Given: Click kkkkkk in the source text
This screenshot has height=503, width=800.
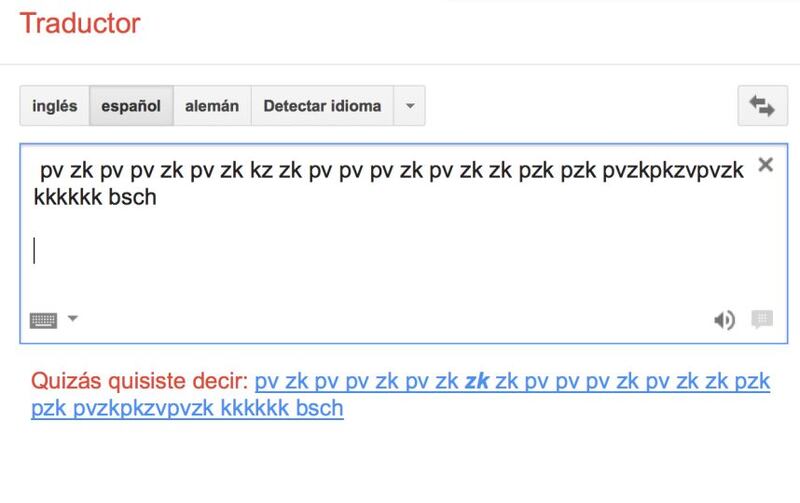Looking at the screenshot, I should pyautogui.click(x=68, y=197).
